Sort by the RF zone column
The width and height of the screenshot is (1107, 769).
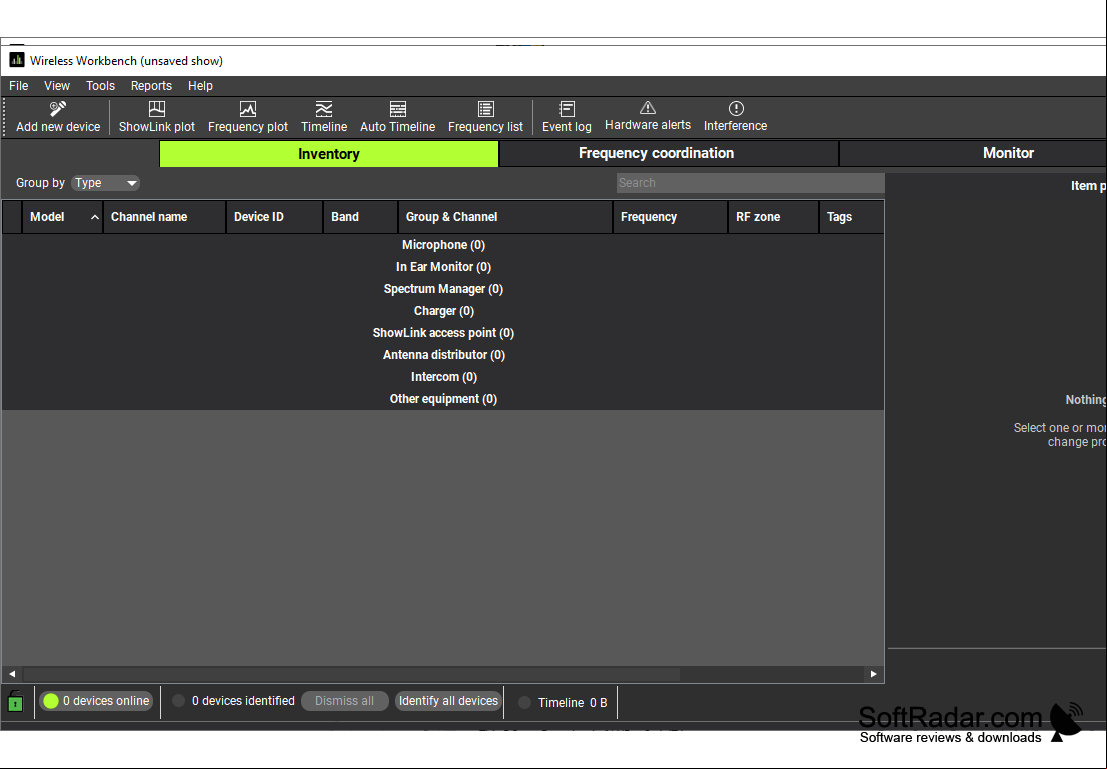[774, 217]
